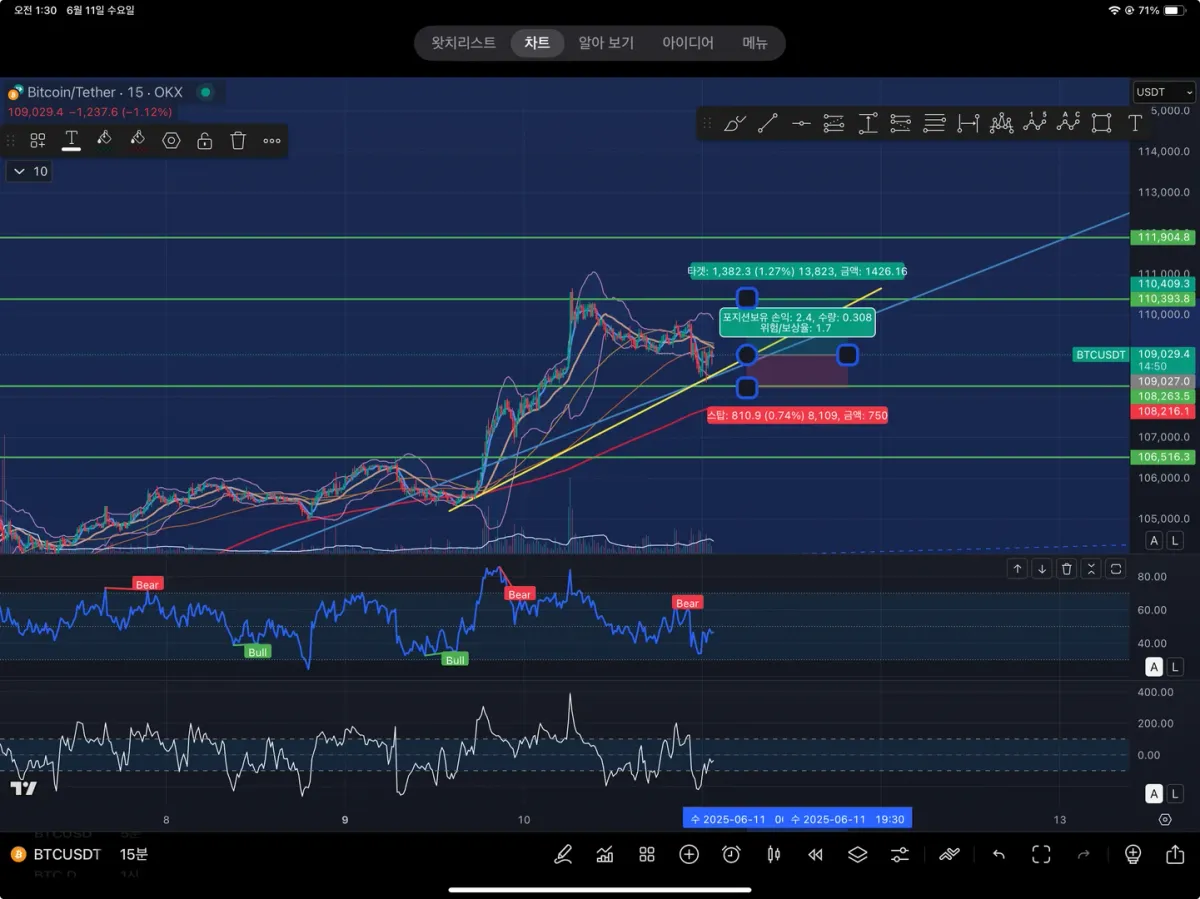Publish idea with lightbulb icon
Screen dimensions: 1200x899
click(x=1133, y=854)
